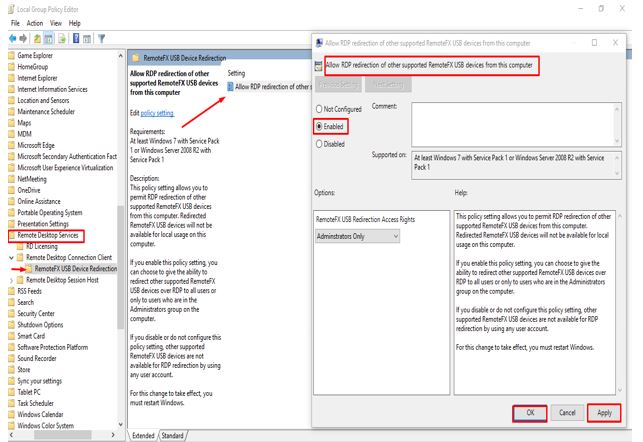The width and height of the screenshot is (643, 442).
Task: Toggle Show/Hide Console Tree toolbar icon
Action: [48, 39]
